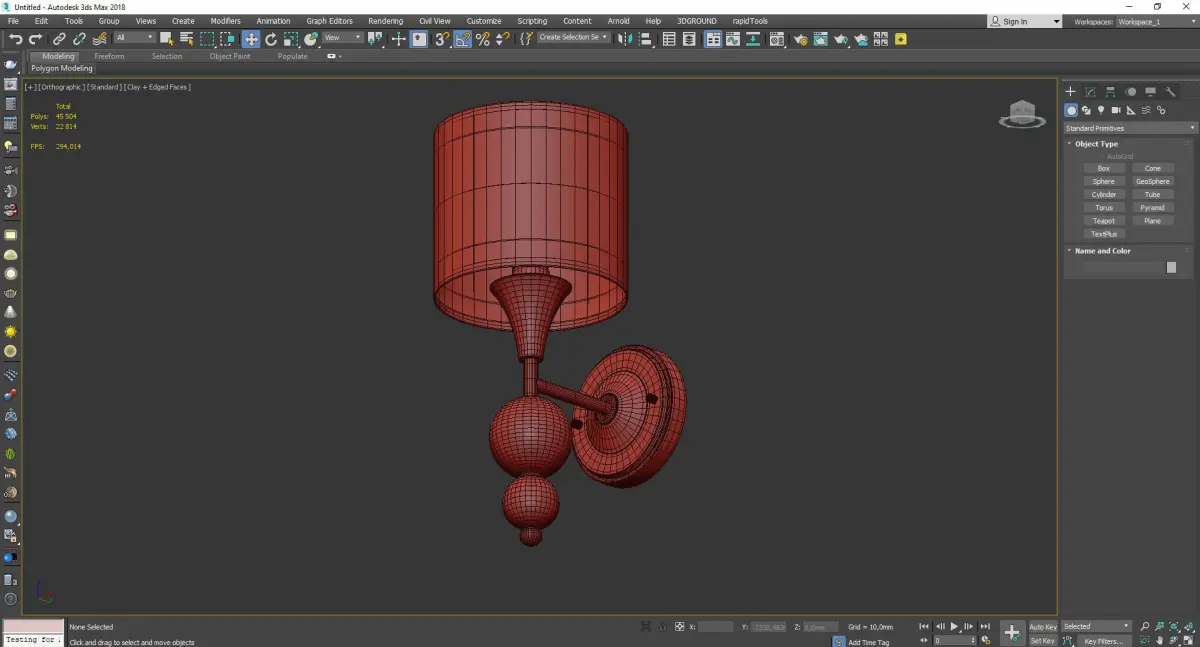Collapse the Object Type rollout
1200x647 pixels.
(x=1096, y=144)
